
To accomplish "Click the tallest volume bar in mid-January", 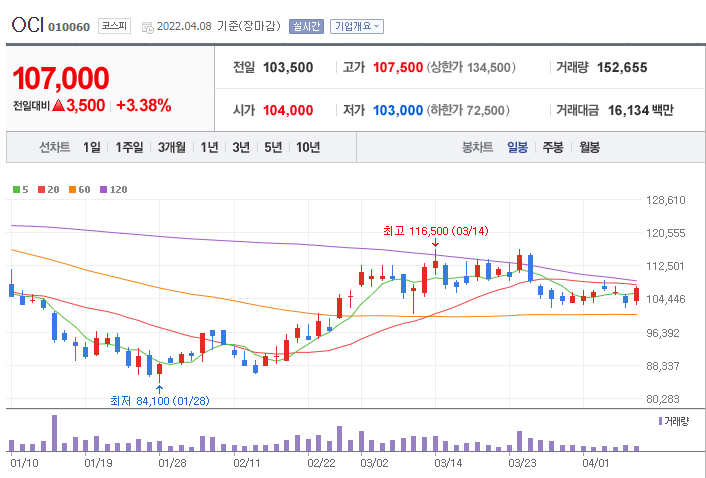I will 54,433.
